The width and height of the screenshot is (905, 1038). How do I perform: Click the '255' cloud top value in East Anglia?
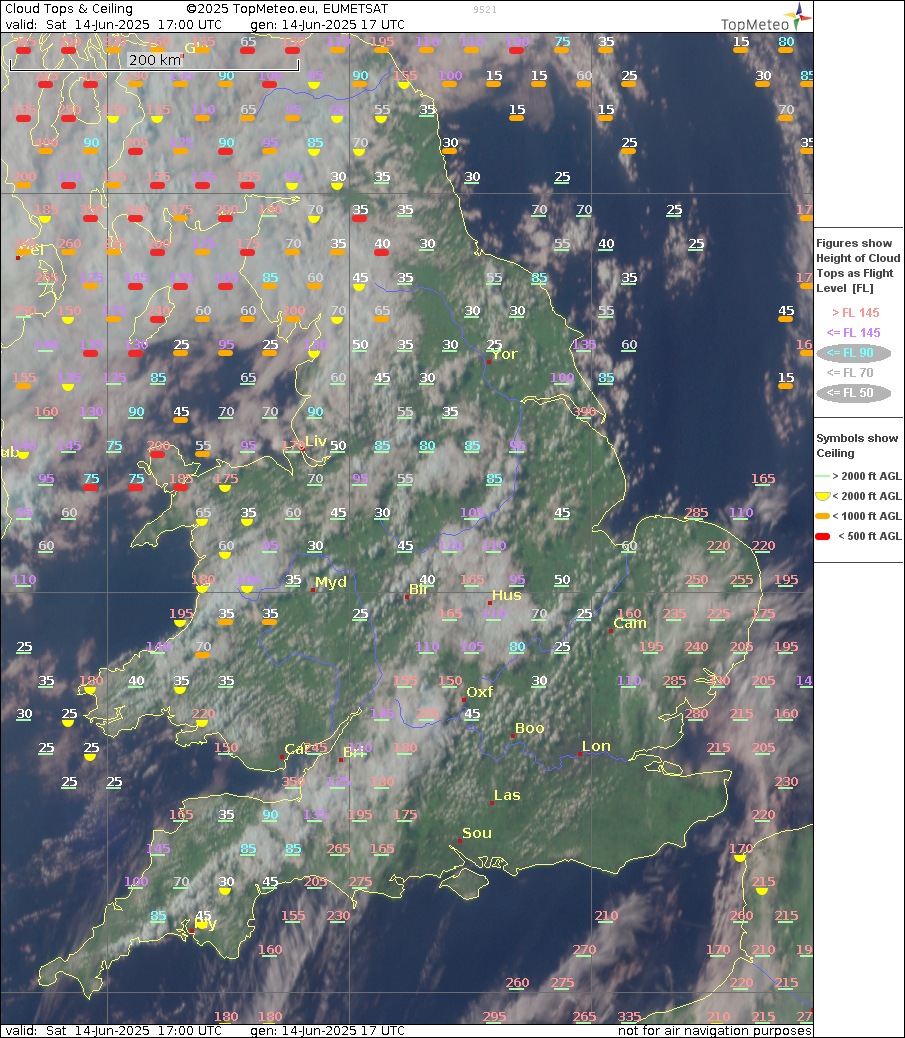[x=741, y=580]
